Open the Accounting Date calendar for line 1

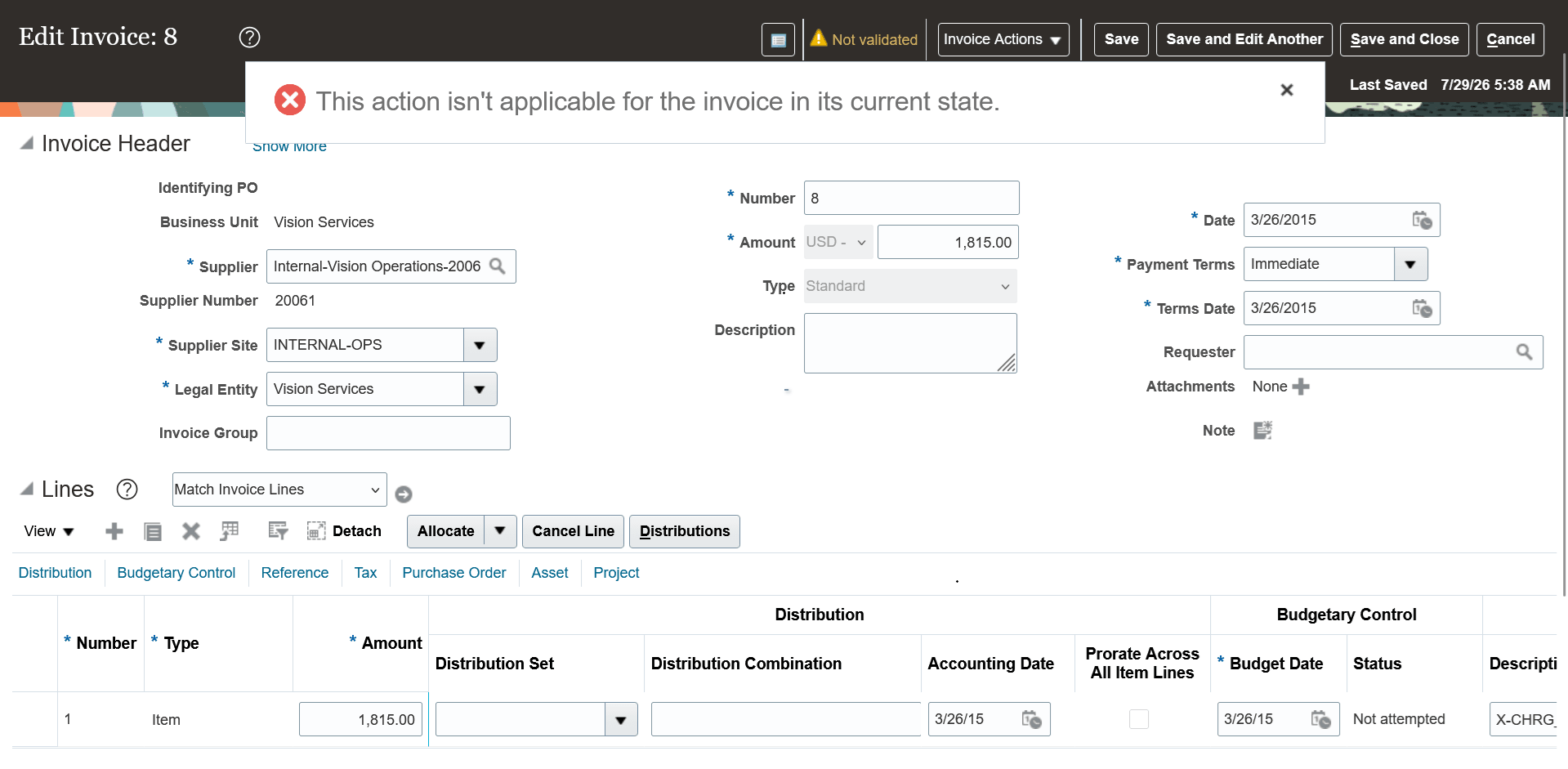[x=1031, y=719]
